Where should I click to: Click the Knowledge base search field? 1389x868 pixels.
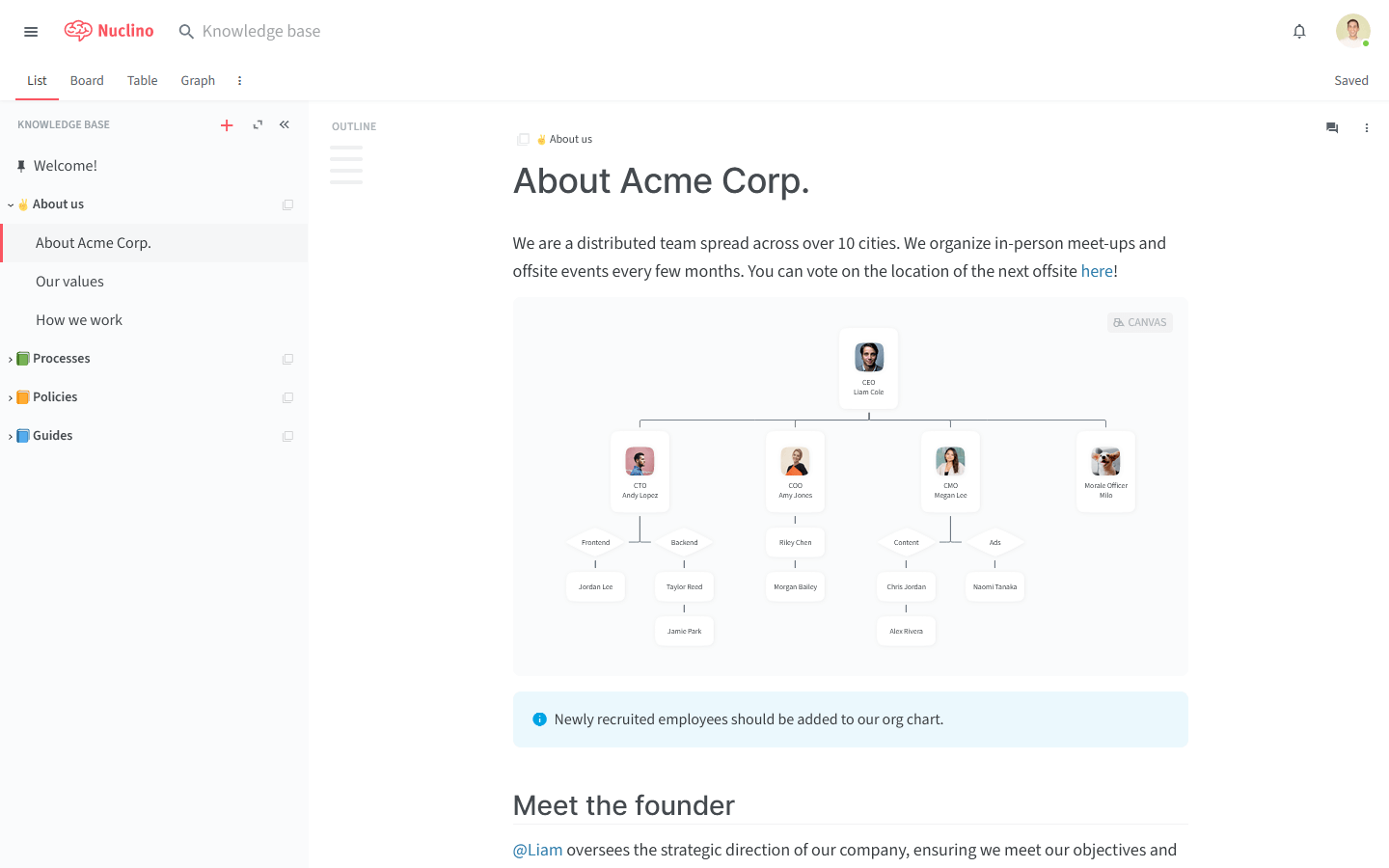260,31
